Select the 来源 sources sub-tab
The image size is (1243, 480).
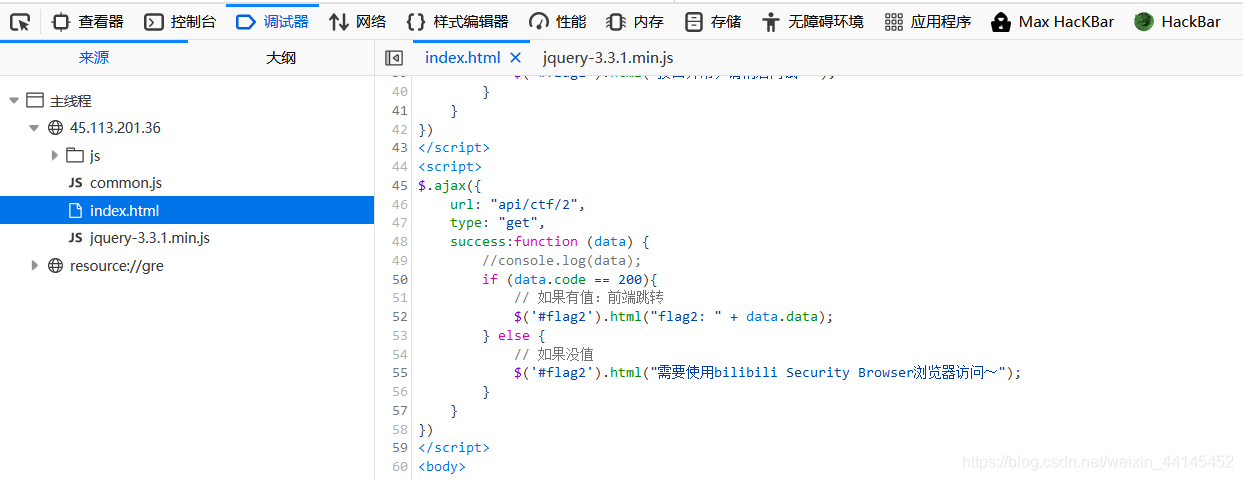(94, 58)
